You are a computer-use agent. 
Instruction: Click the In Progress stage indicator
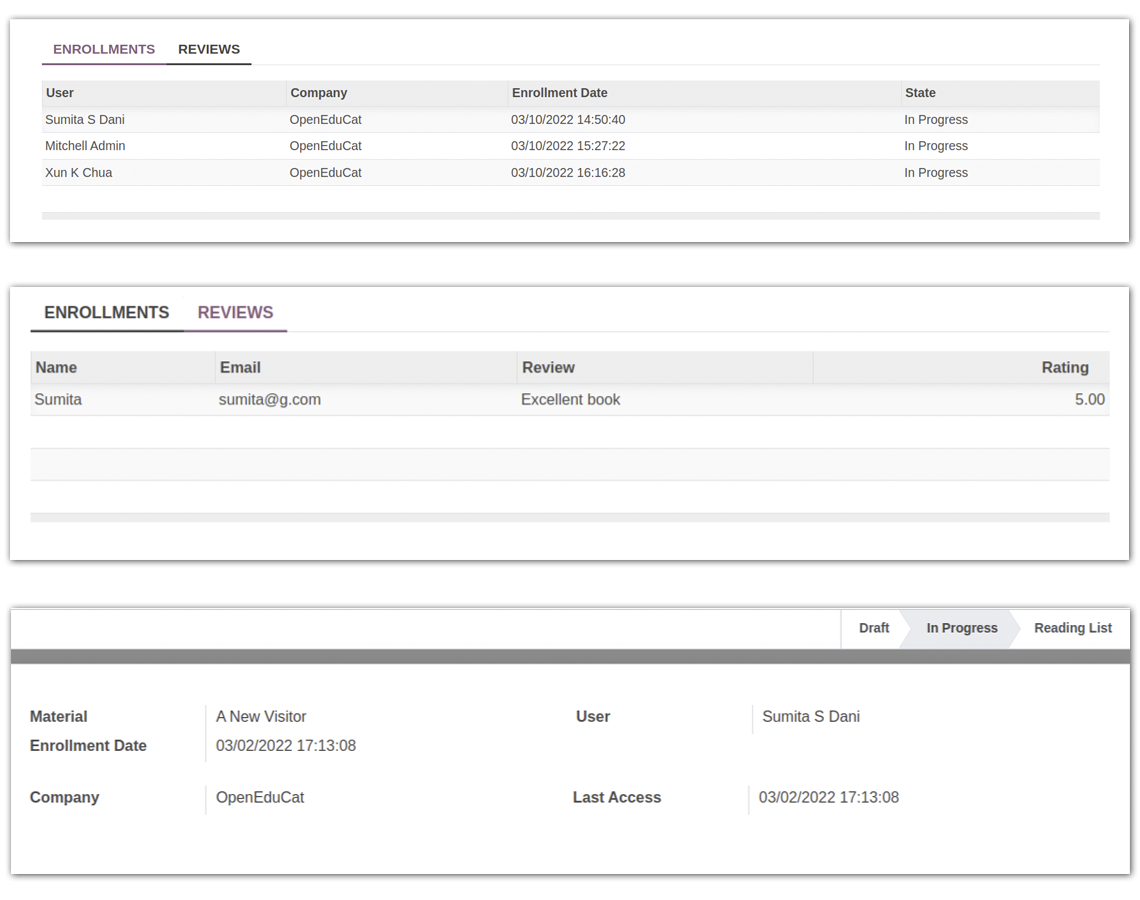coord(961,628)
